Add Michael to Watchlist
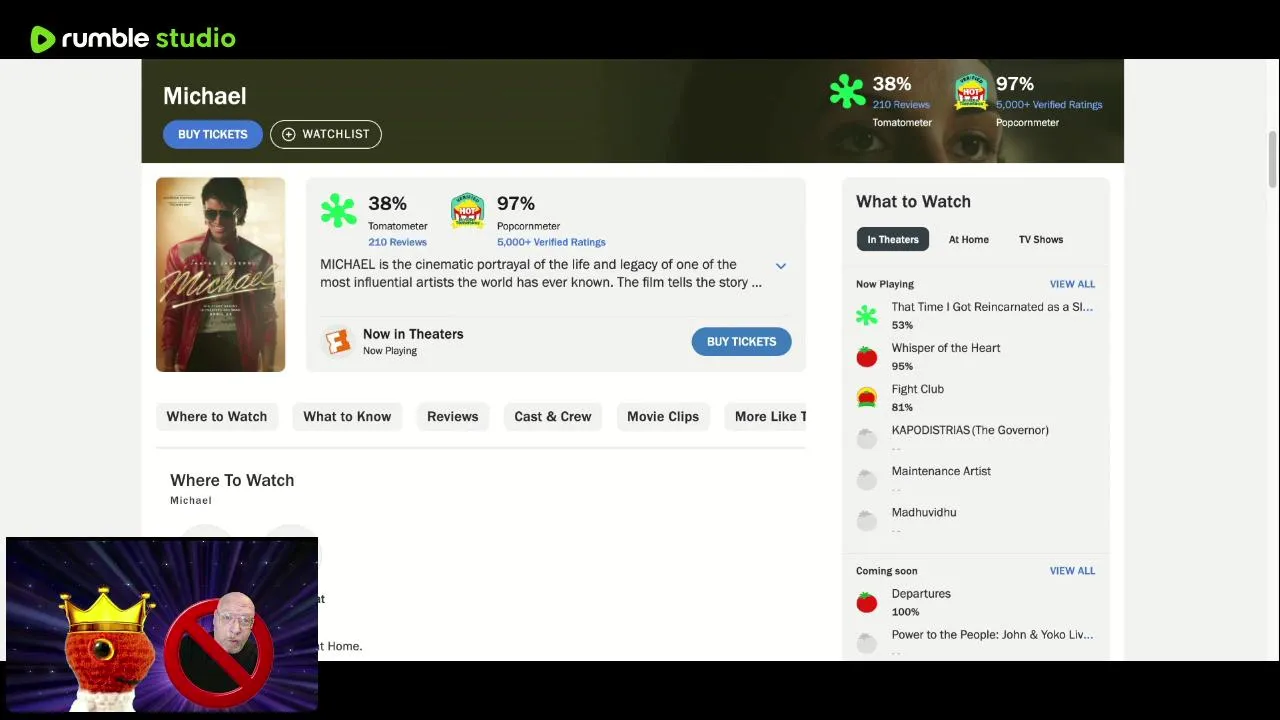The image size is (1280, 720). pyautogui.click(x=326, y=134)
